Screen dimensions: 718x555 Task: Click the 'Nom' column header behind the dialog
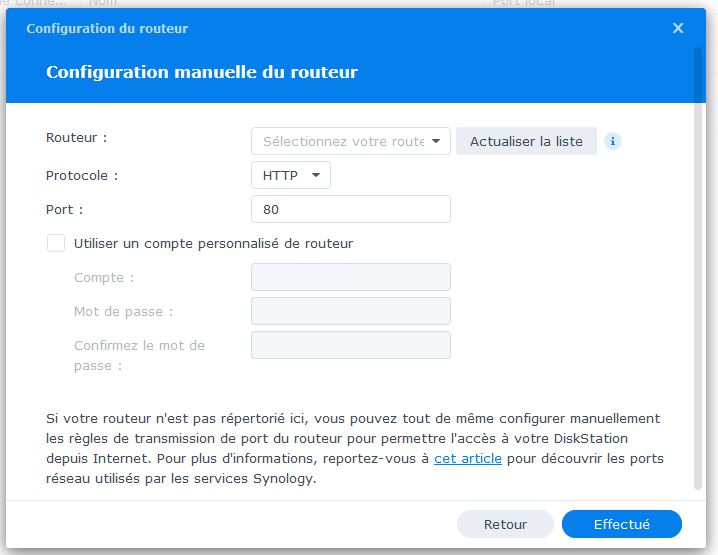pyautogui.click(x=104, y=4)
